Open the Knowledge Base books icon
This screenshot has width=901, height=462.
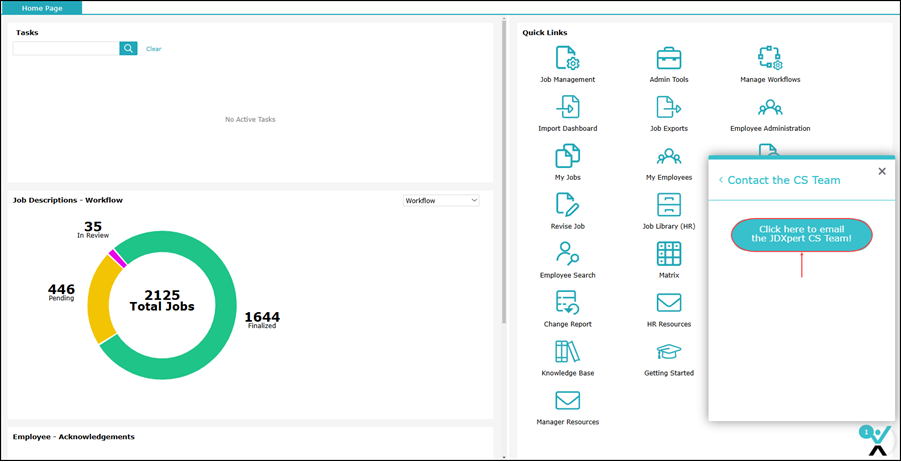tap(567, 352)
